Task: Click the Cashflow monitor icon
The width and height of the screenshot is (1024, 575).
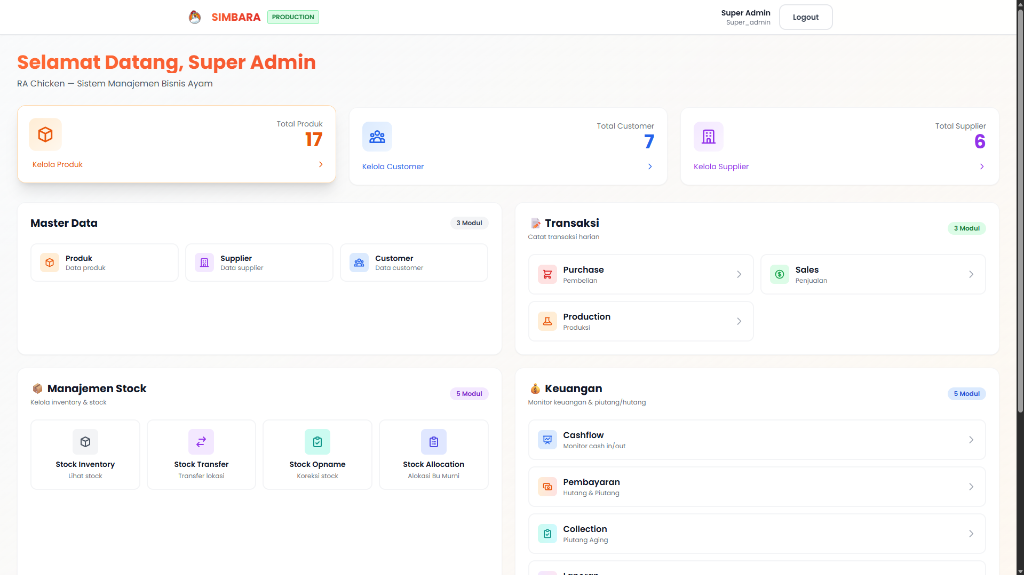Action: tap(547, 440)
